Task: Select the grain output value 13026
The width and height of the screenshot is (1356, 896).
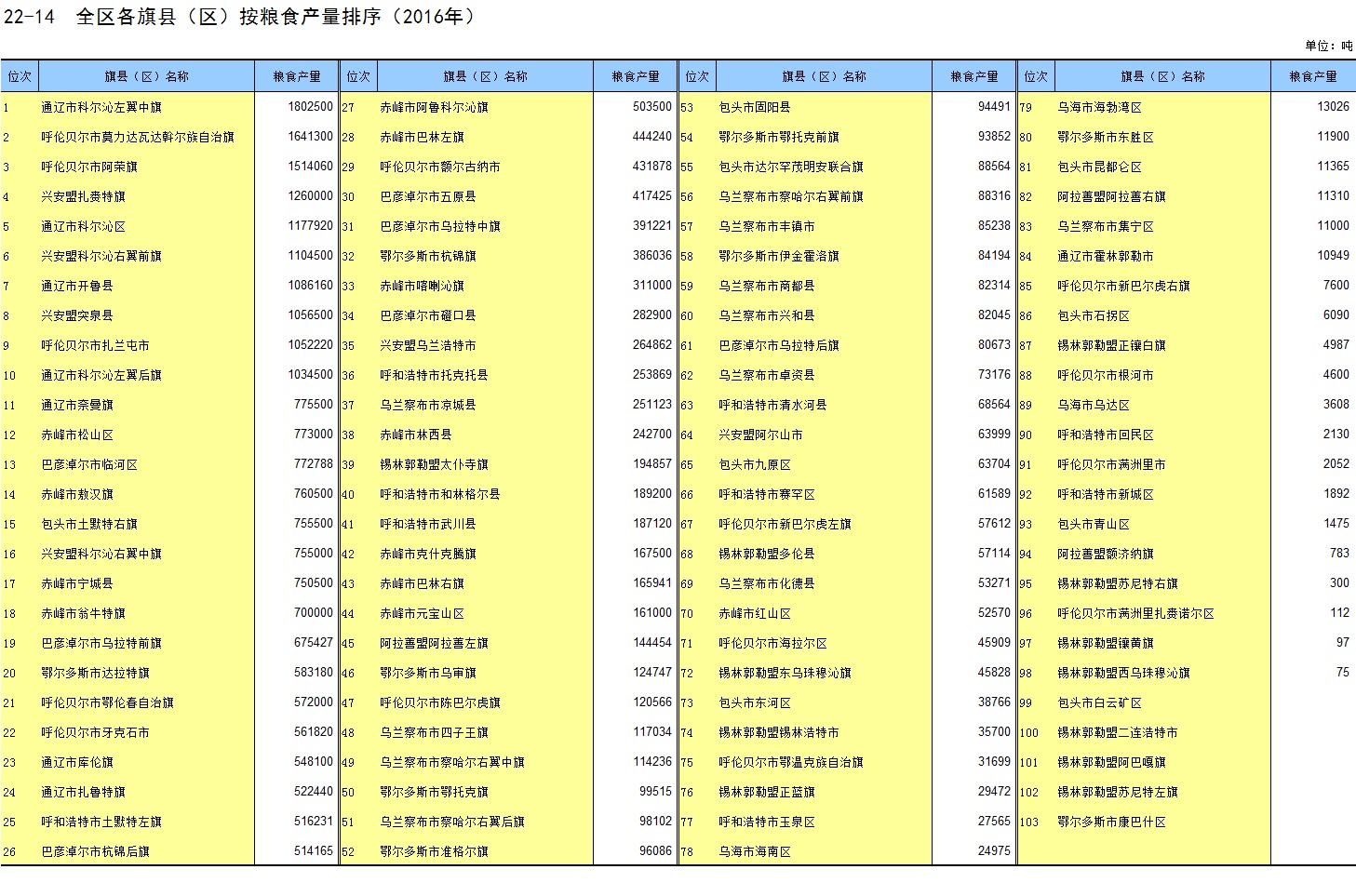Action: click(x=1333, y=107)
